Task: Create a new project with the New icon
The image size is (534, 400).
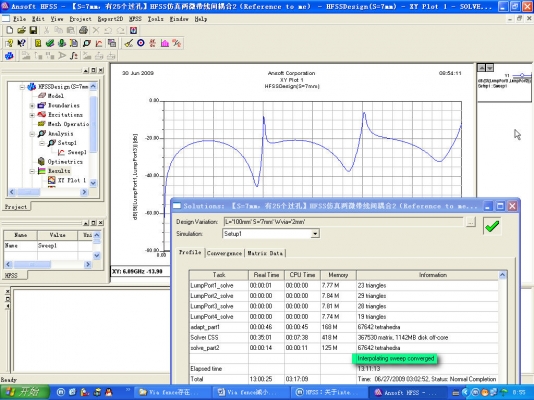Action: point(10,30)
